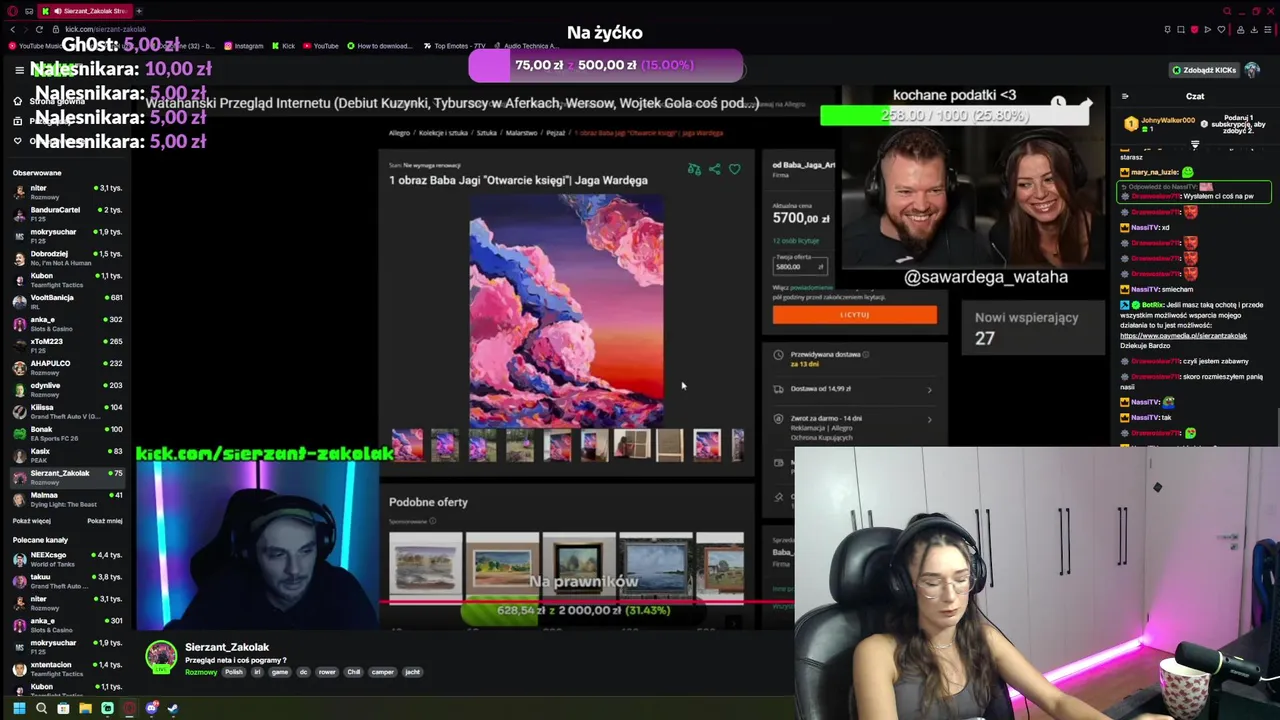Click the Opera search icon near window controls
Screen dimensions: 1280x720
(1227, 11)
